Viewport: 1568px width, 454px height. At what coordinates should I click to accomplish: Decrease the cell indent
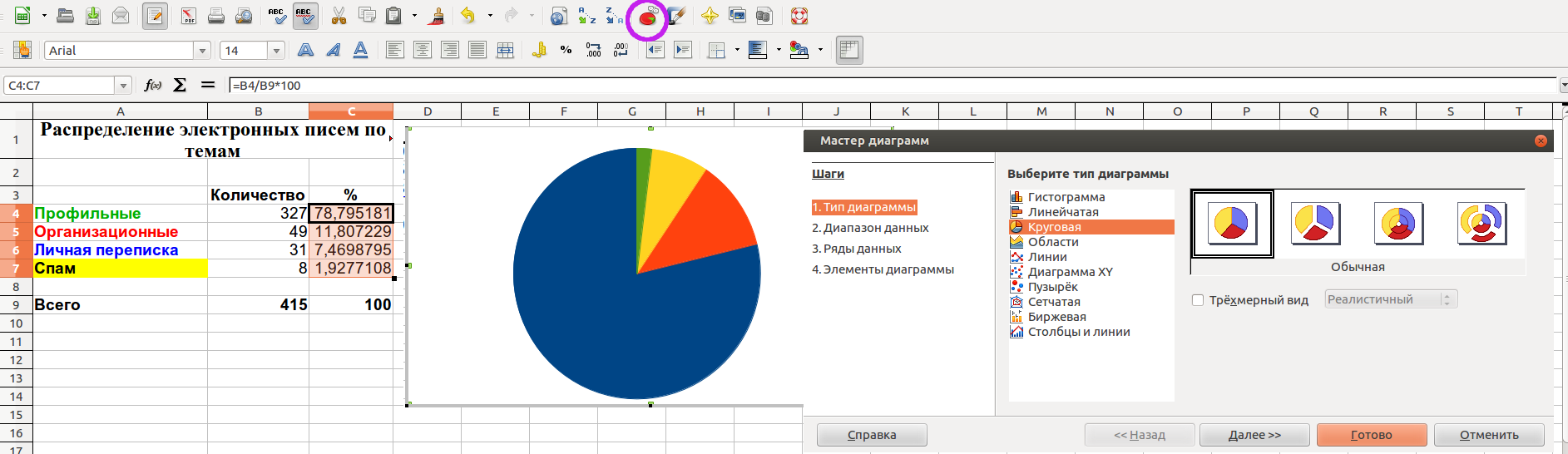pos(655,50)
